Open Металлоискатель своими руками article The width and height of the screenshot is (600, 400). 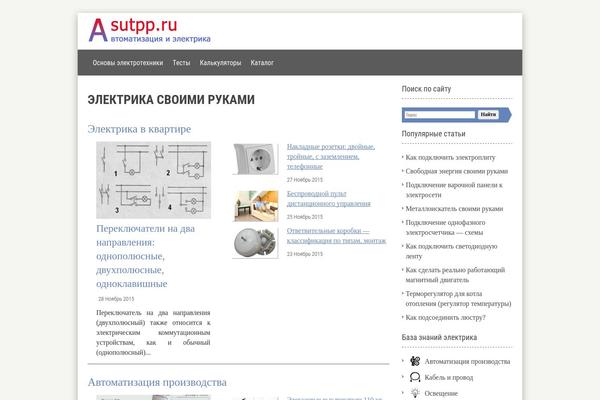[x=454, y=209]
